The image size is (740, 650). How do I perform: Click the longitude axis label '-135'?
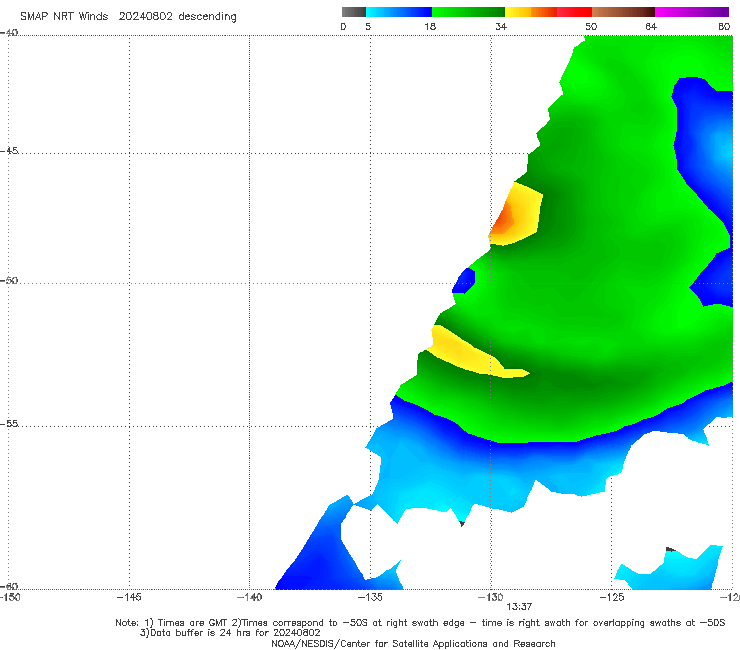(370, 597)
